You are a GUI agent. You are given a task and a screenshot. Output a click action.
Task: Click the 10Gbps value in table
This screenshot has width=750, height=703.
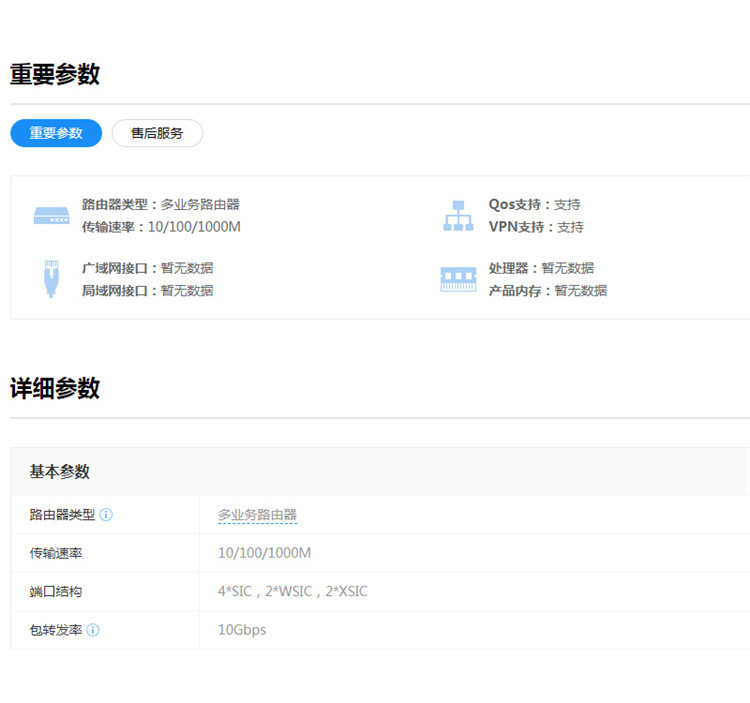click(242, 630)
